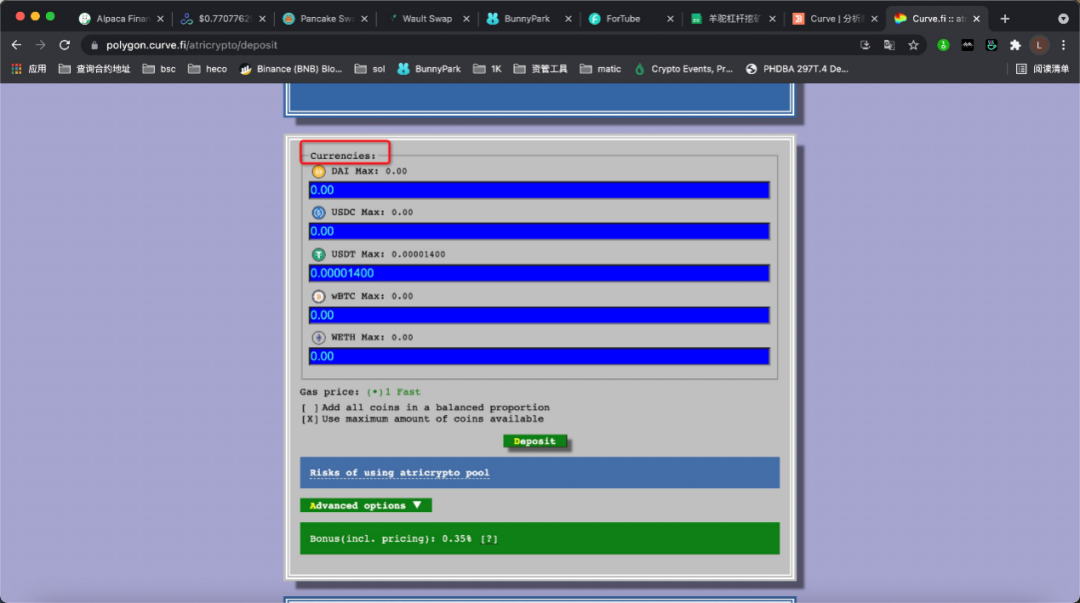Reload the page with the refresh icon
Viewport: 1080px width, 603px height.
pyautogui.click(x=65, y=45)
